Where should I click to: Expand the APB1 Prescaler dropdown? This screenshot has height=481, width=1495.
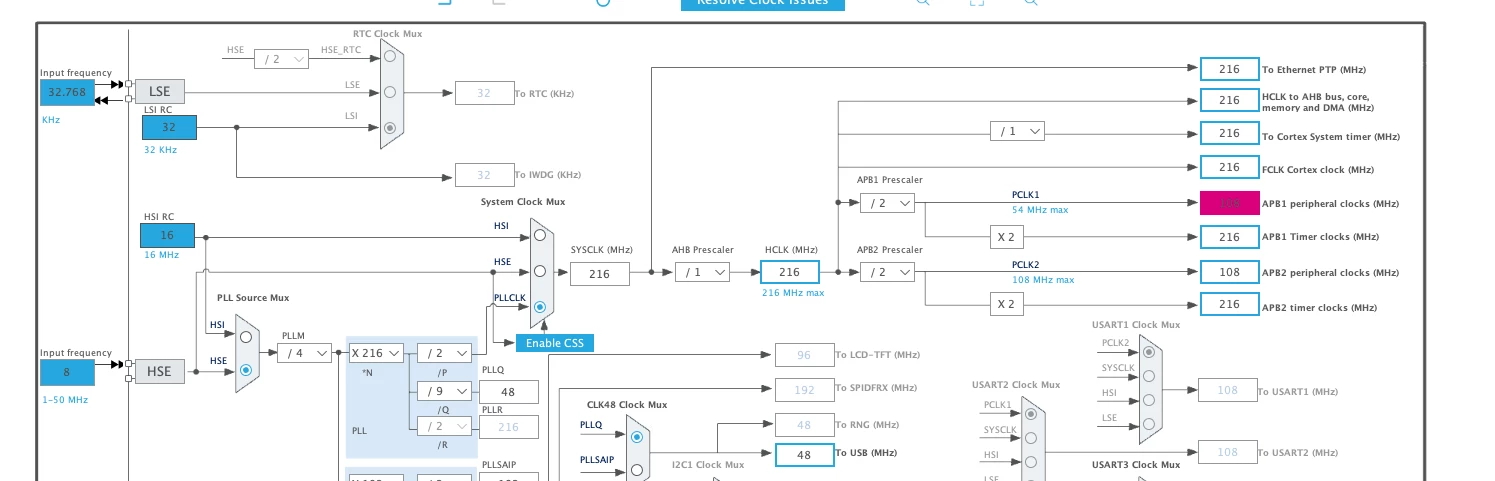[887, 203]
